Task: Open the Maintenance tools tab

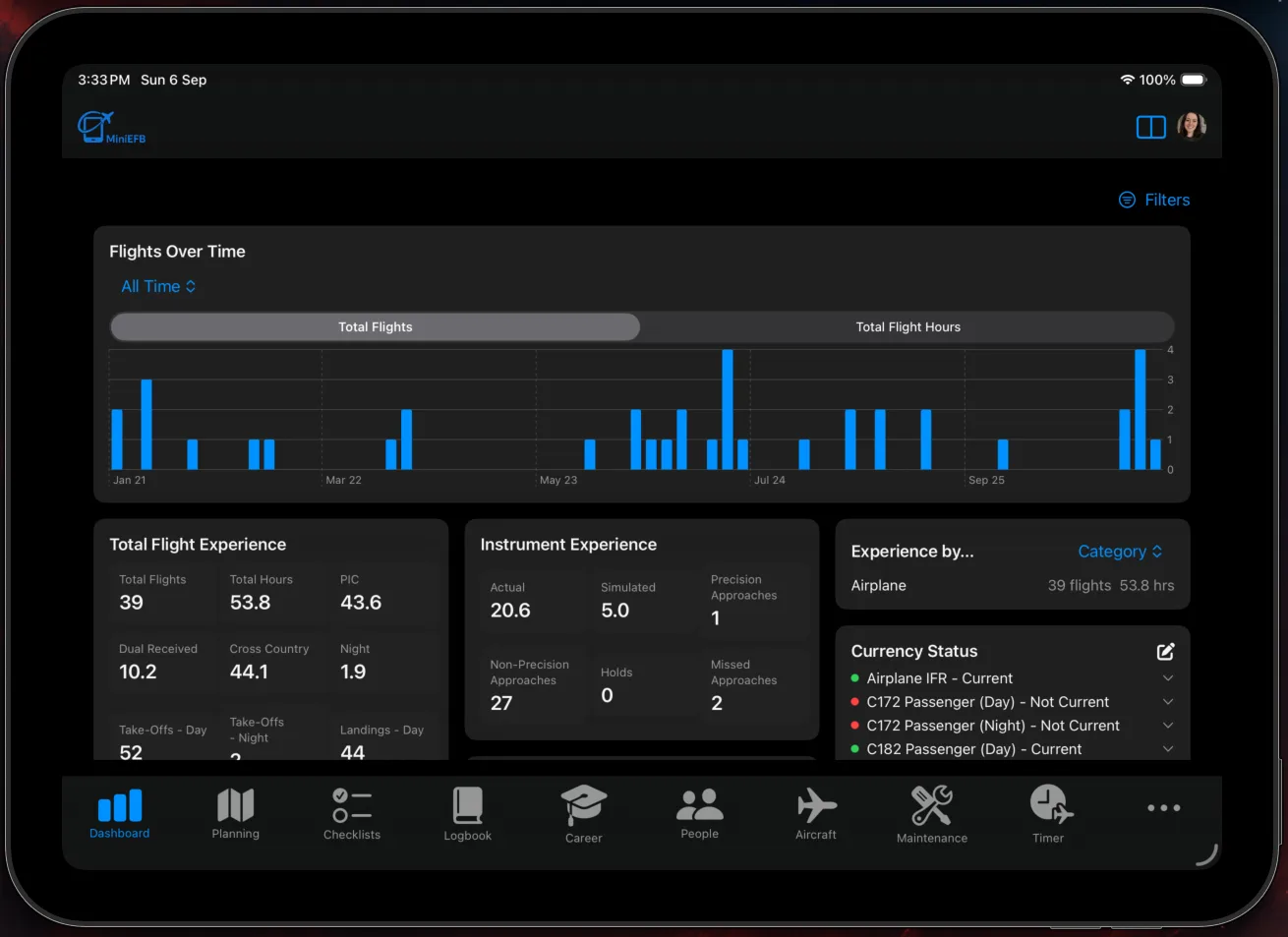Action: click(x=932, y=814)
